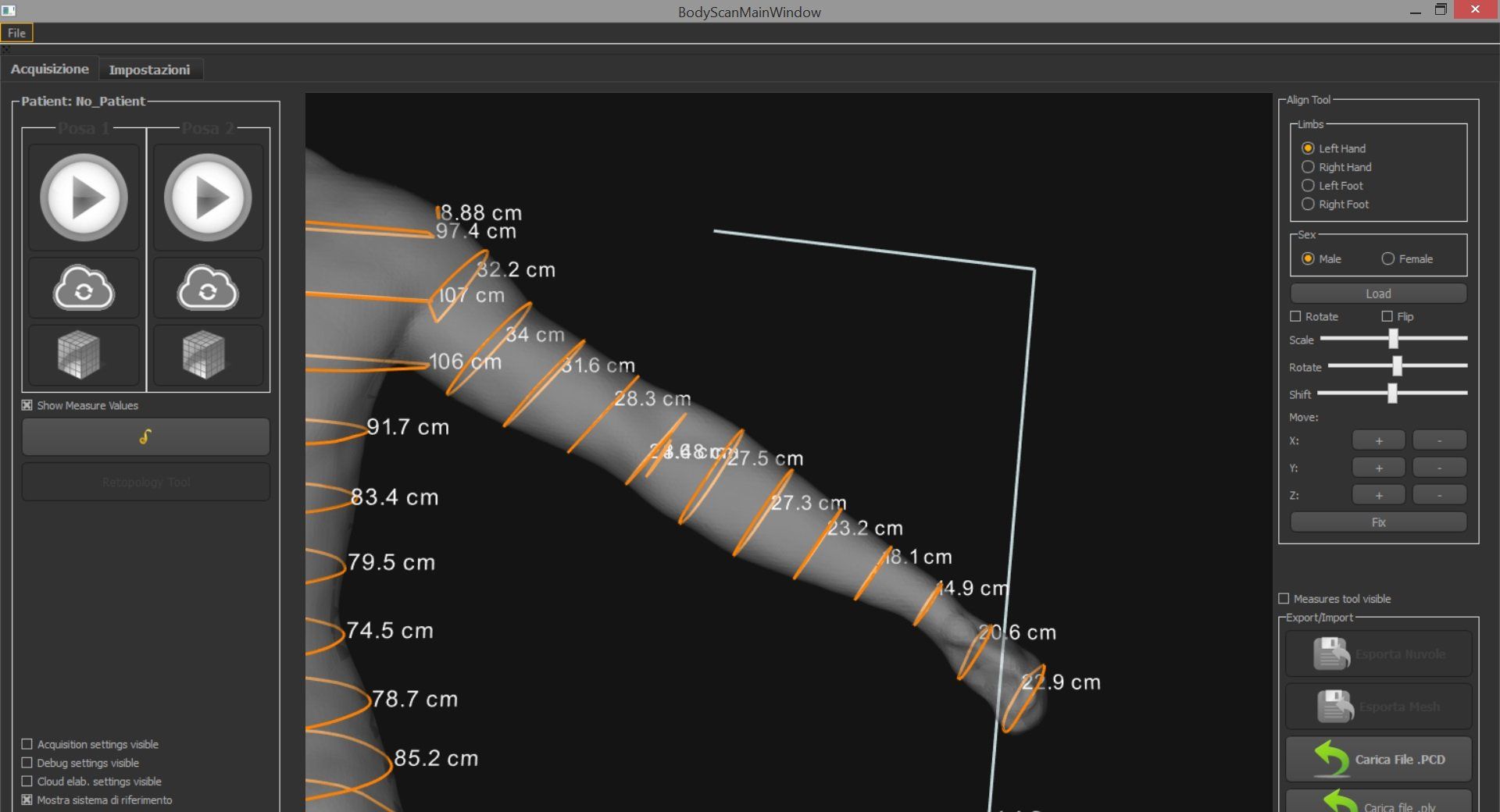1500x812 pixels.
Task: Load a PLY file with Carica file .ply
Action: 1379,801
